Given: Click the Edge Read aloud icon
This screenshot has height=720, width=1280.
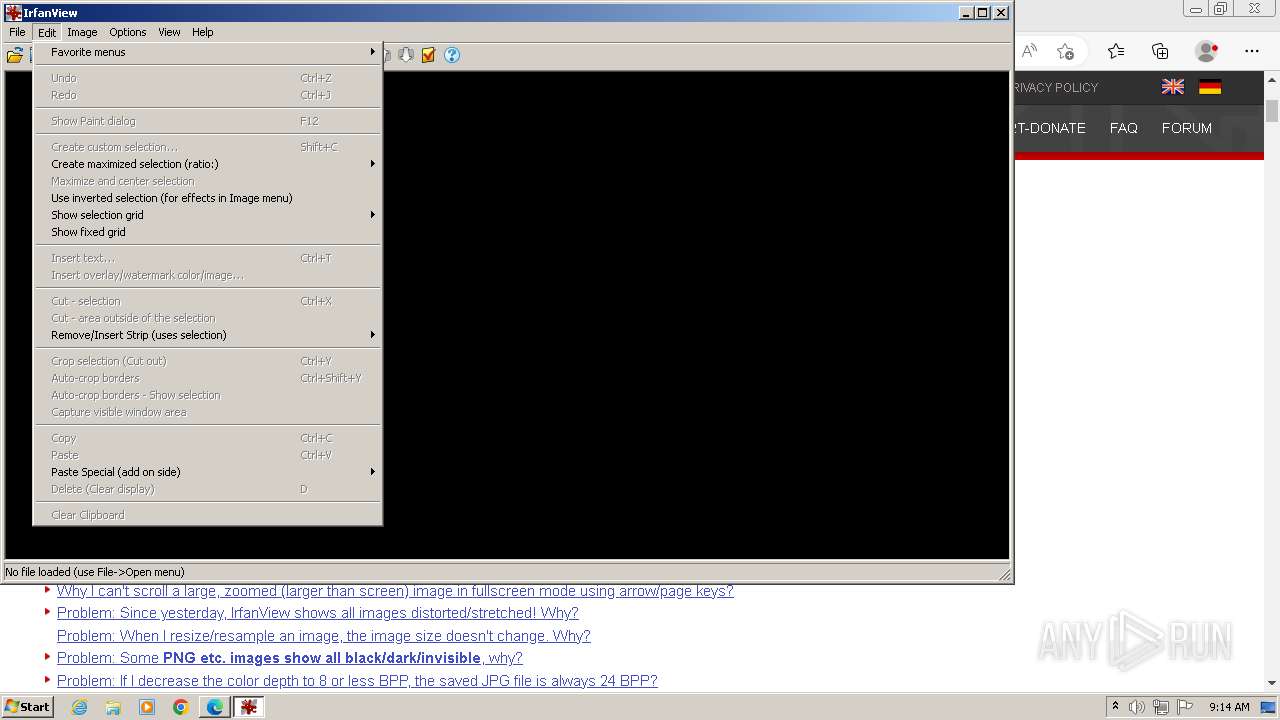Looking at the screenshot, I should [x=1029, y=51].
